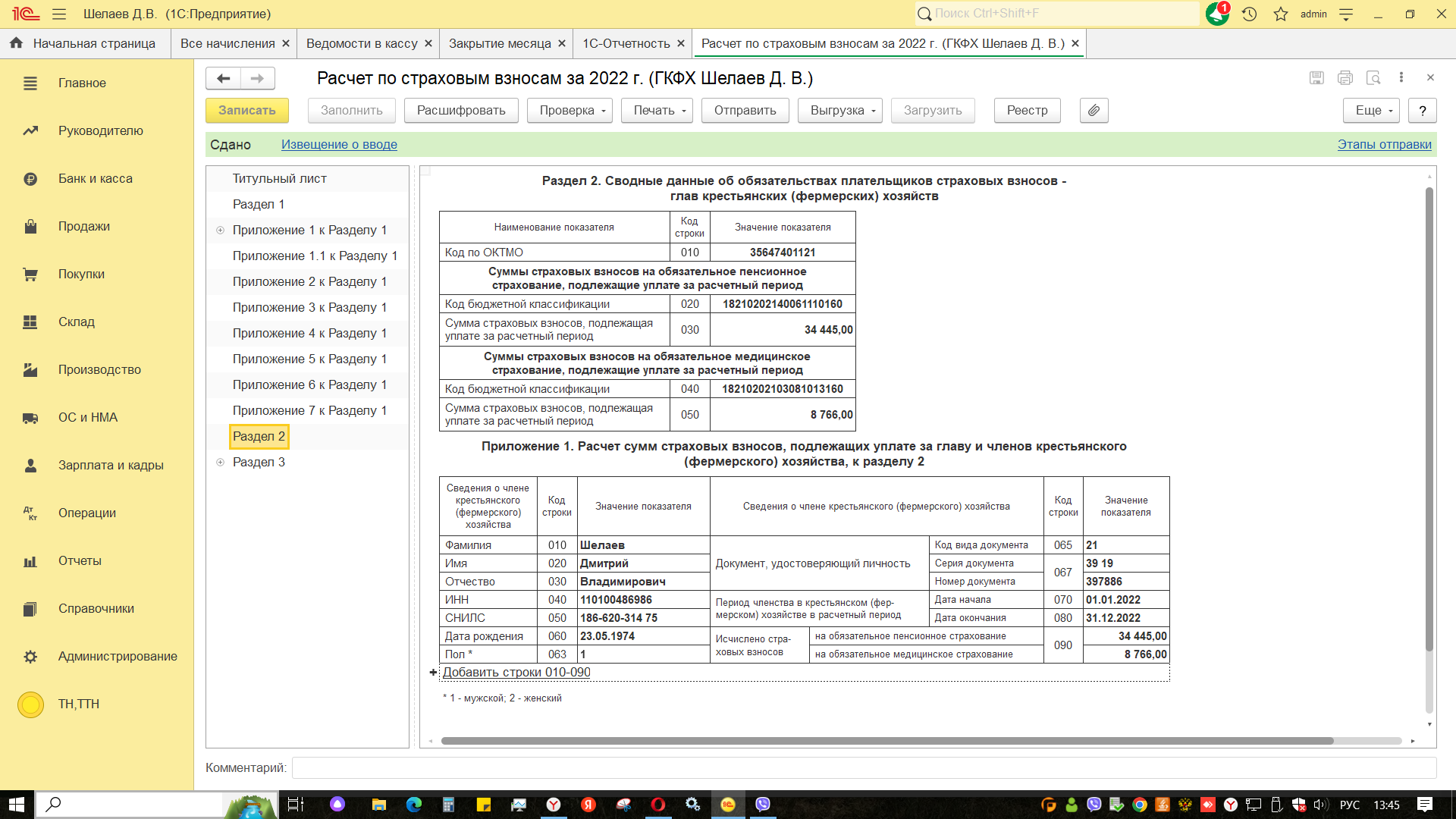Close the report form with X
Screen dimensions: 1456x819
(1430, 77)
